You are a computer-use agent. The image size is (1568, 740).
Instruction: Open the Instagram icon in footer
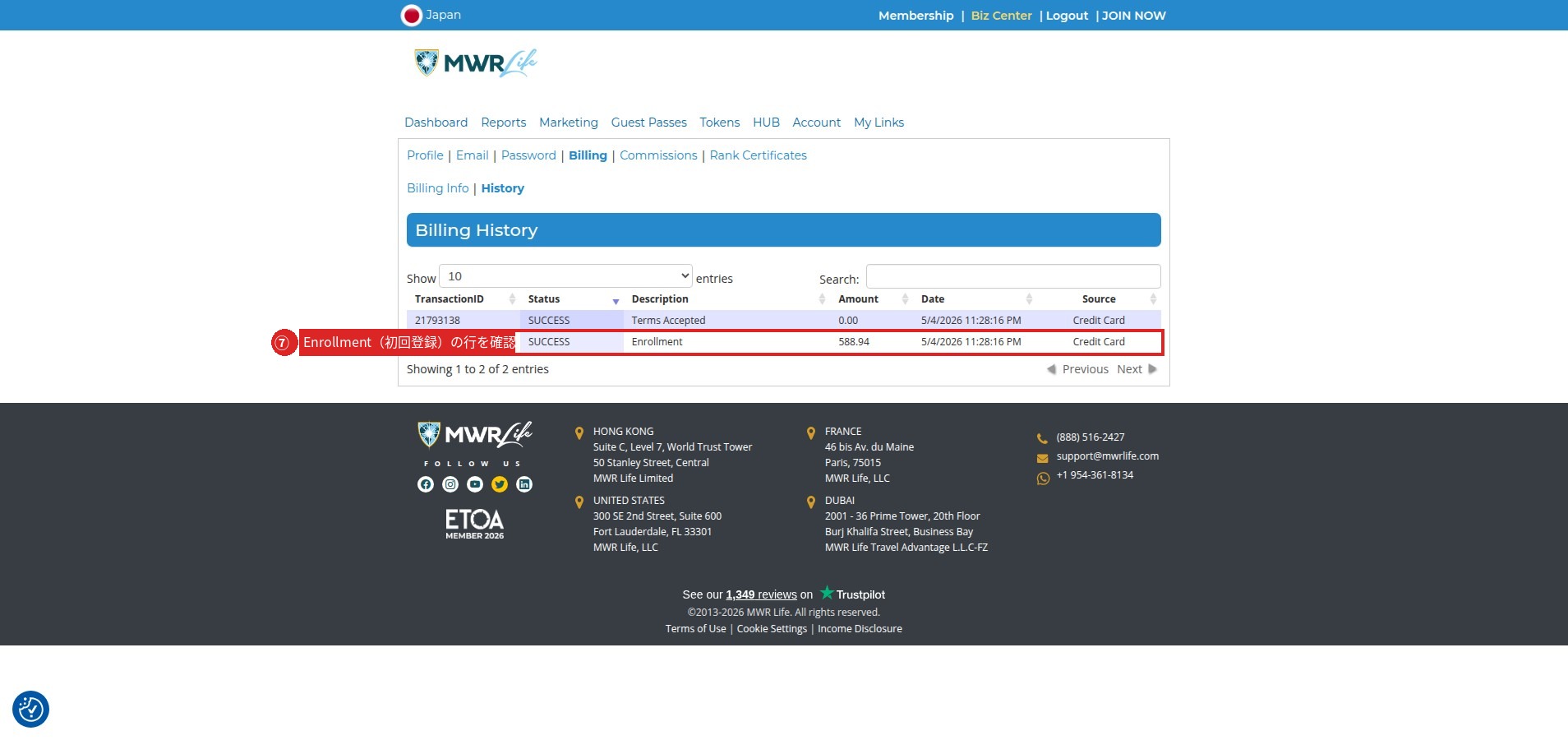[x=450, y=484]
